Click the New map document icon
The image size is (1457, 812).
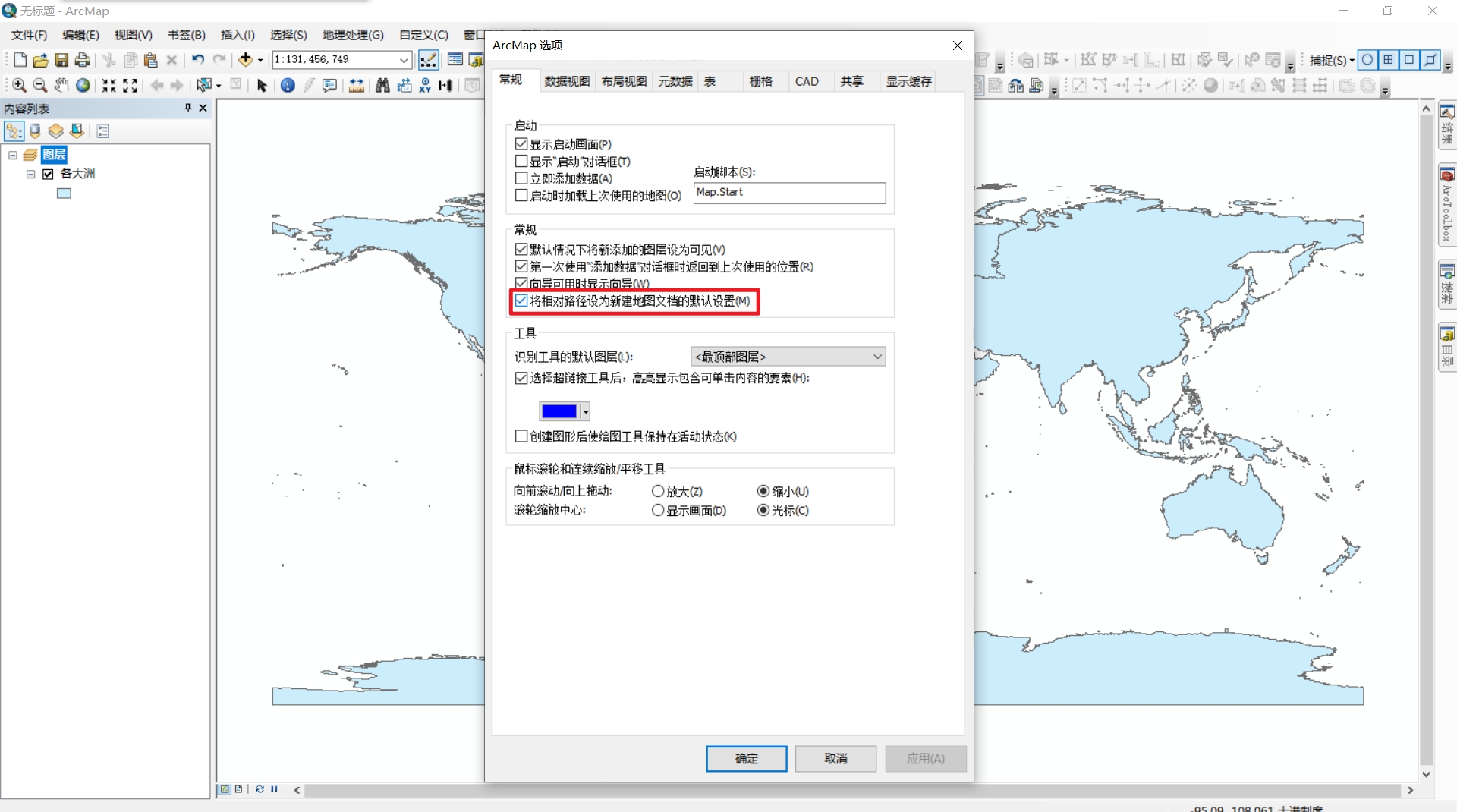click(20, 60)
